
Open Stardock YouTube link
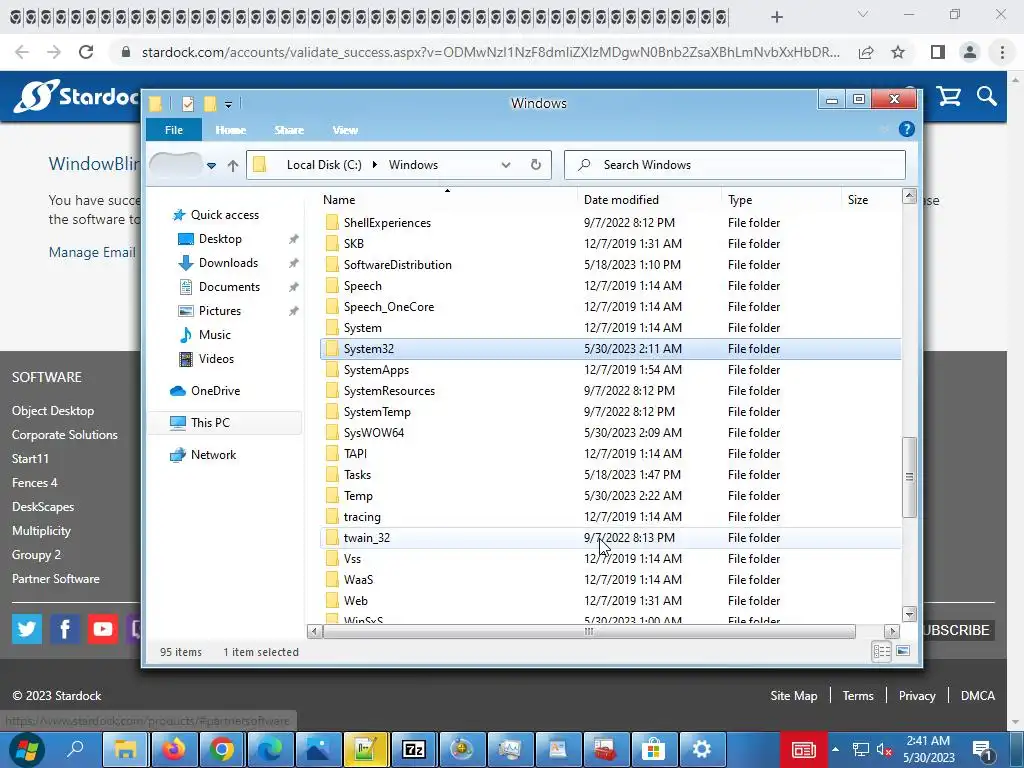pos(103,629)
